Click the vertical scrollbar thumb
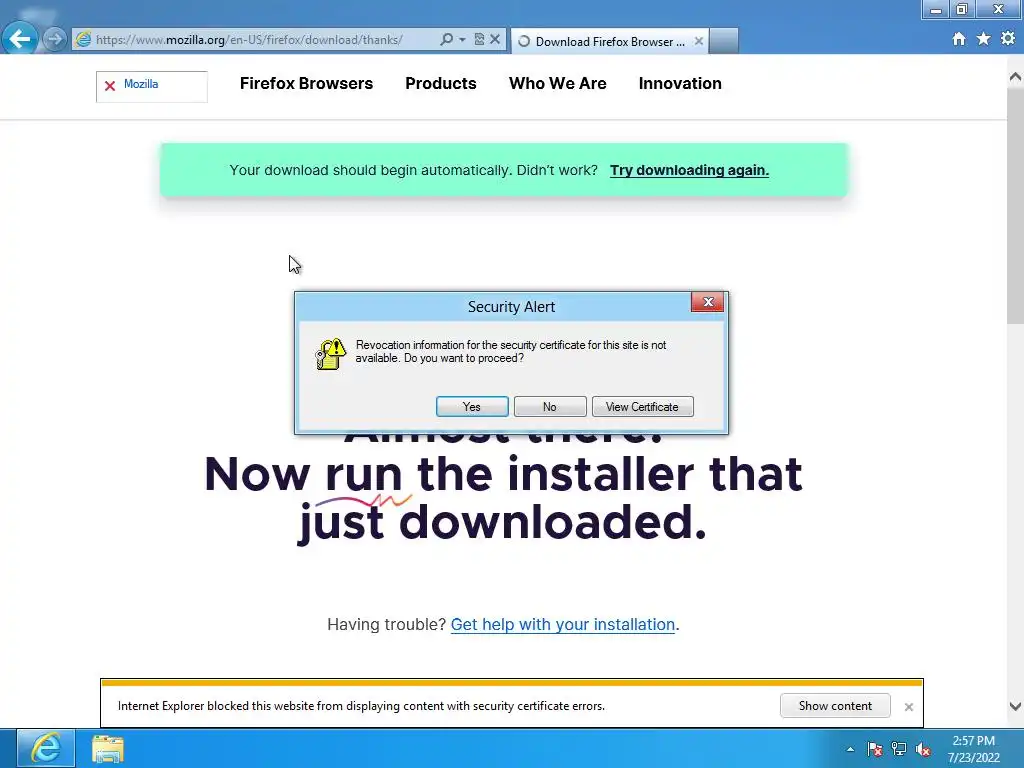Viewport: 1024px width, 768px height. 1015,206
